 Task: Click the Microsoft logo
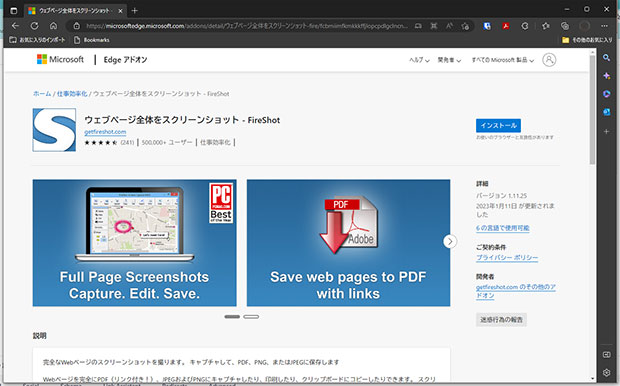[60, 59]
